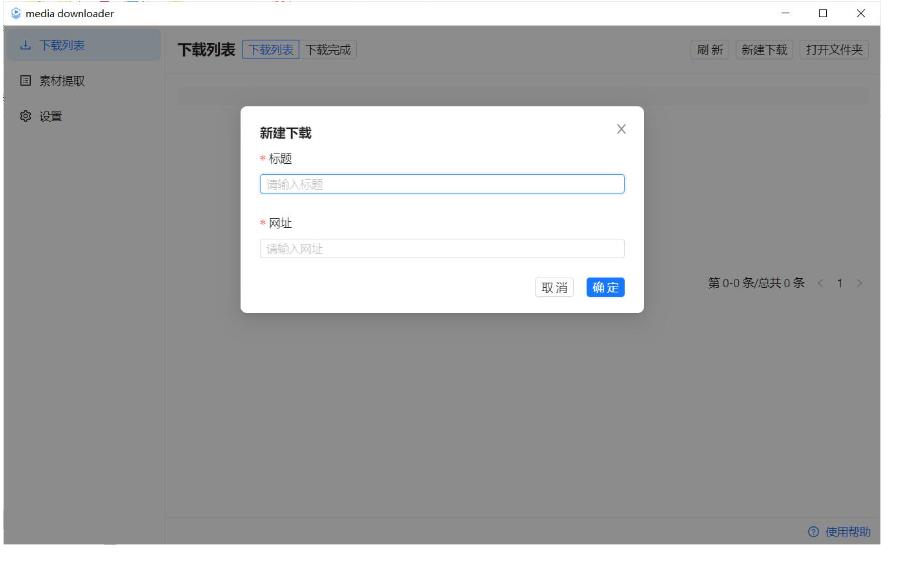The image size is (908, 561).
Task: Go to the next page arrow
Action: 859,283
